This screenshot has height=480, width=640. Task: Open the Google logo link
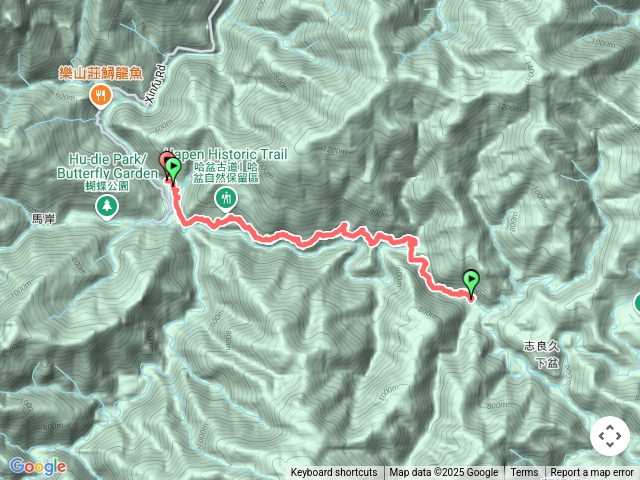pos(38,466)
